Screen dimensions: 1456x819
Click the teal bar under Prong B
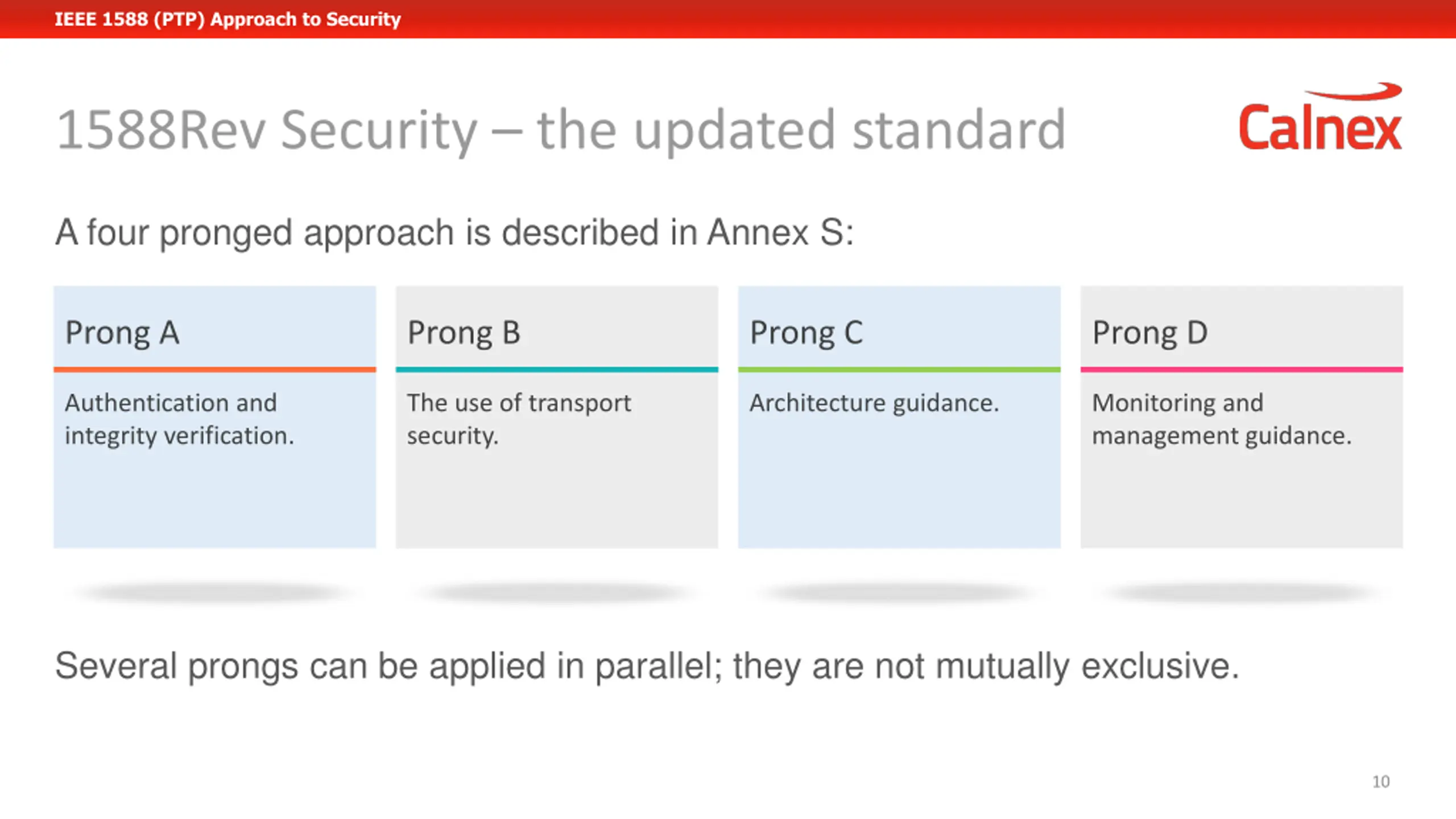tap(557, 370)
